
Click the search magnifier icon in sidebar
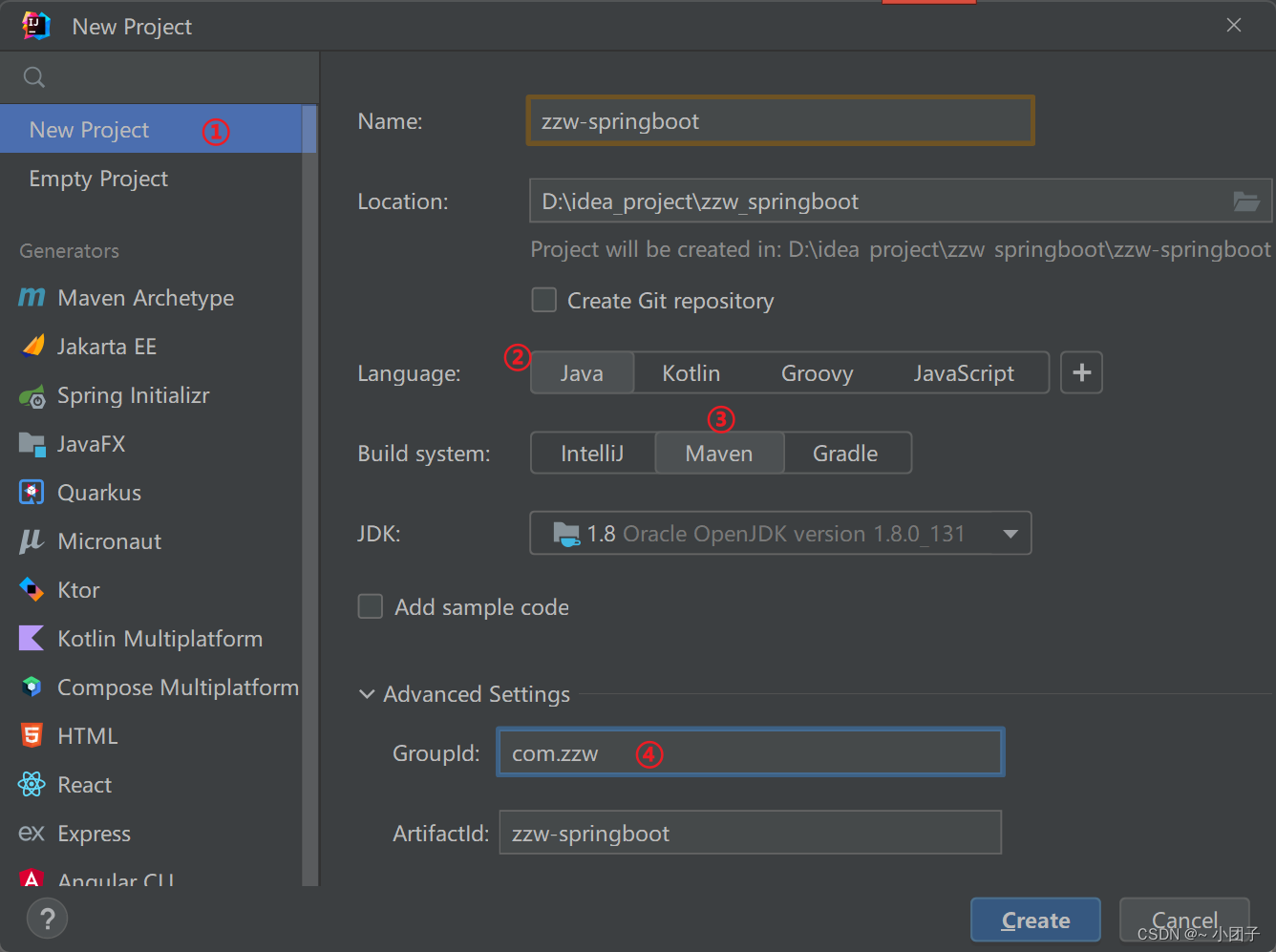(x=34, y=77)
